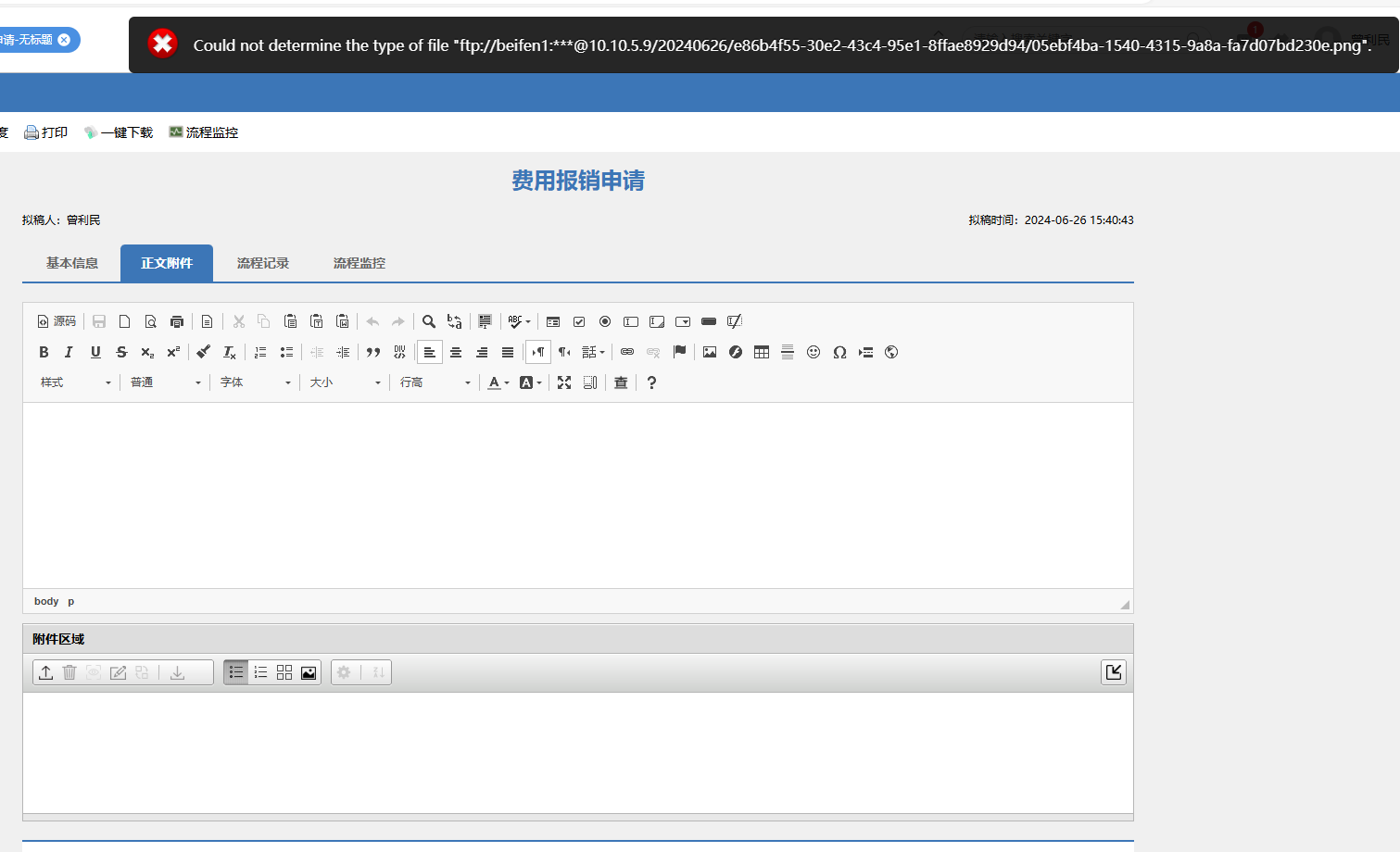Toggle Italic formatting

click(69, 352)
